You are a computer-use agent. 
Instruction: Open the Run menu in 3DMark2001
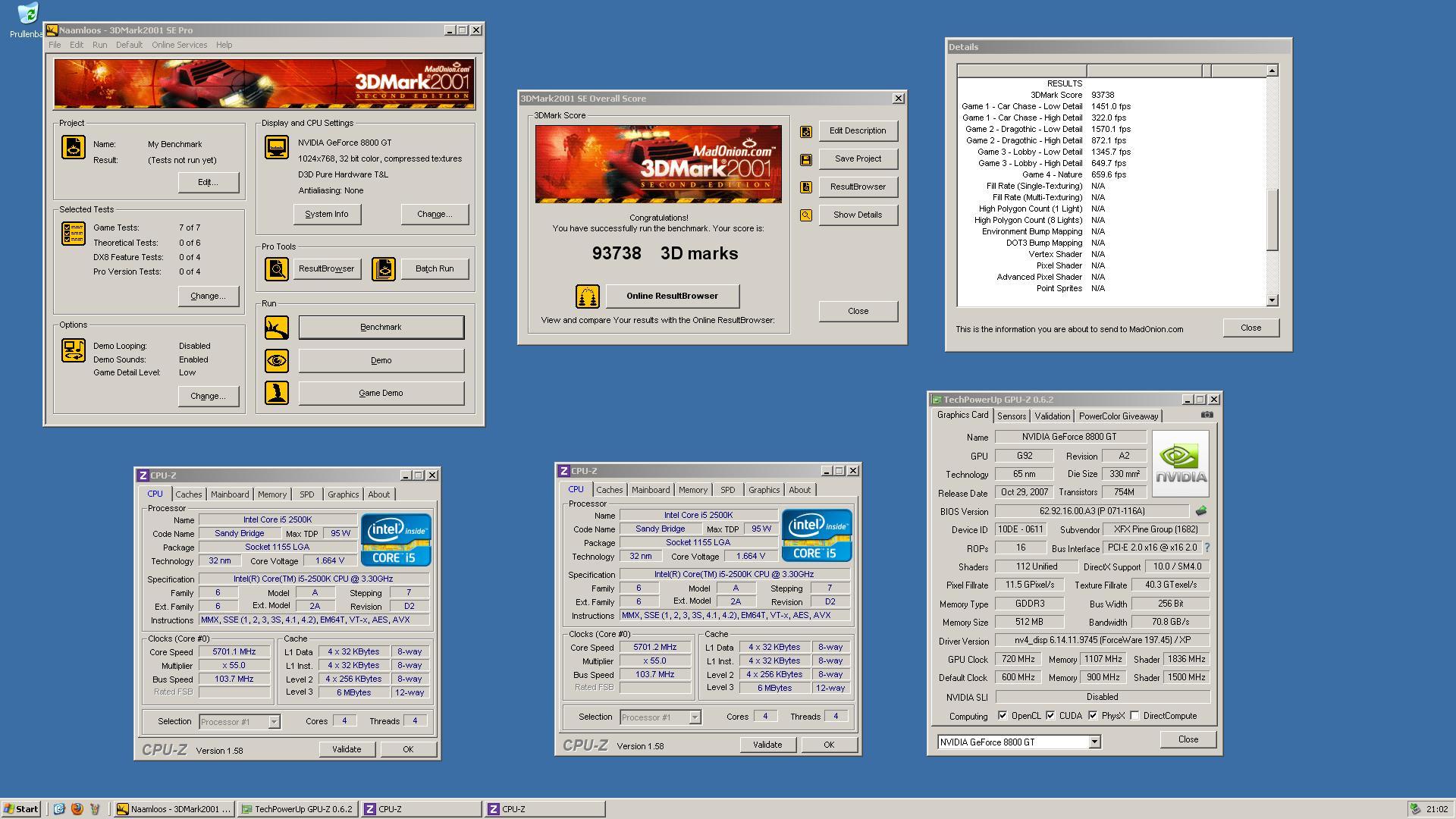99,45
